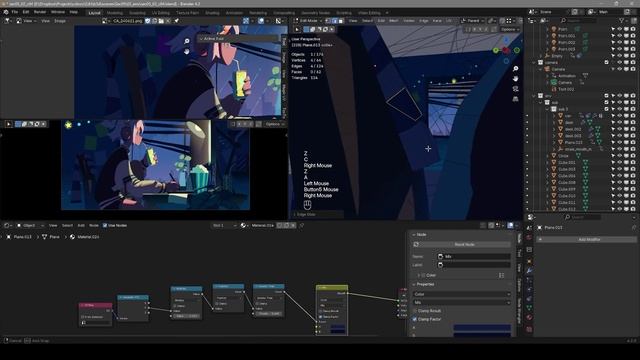Select face select mode icon
The image size is (640, 360).
coord(341,20)
